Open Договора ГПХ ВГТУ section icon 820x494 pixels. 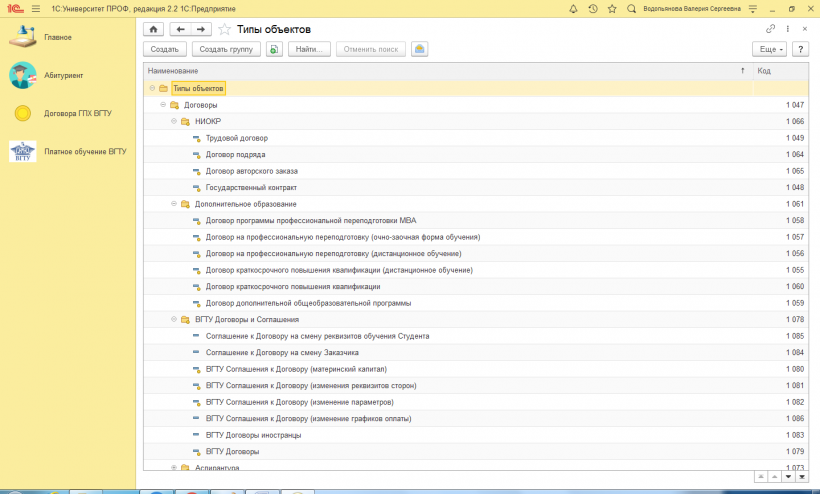click(22, 113)
